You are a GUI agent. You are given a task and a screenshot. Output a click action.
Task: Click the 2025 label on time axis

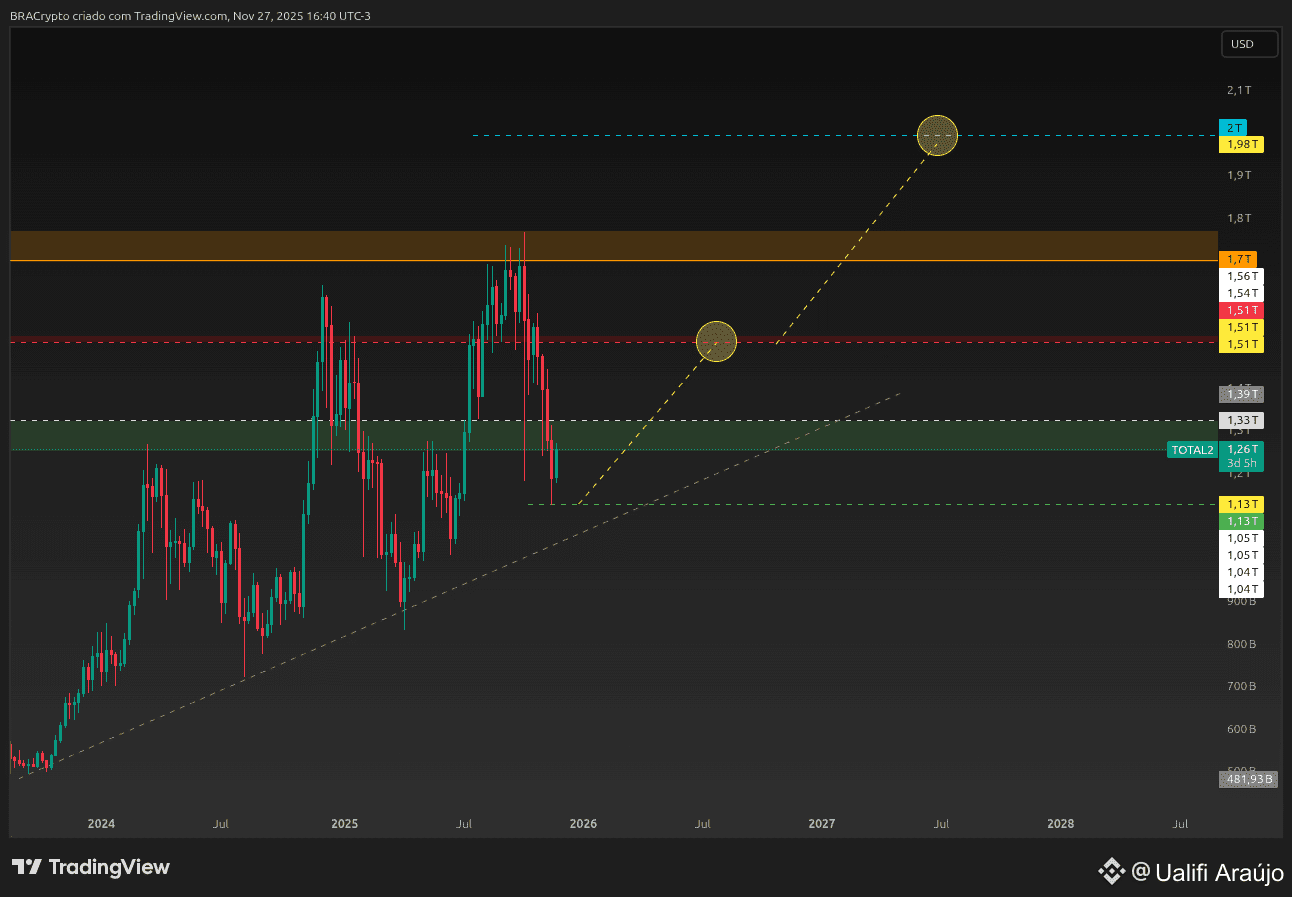344,824
